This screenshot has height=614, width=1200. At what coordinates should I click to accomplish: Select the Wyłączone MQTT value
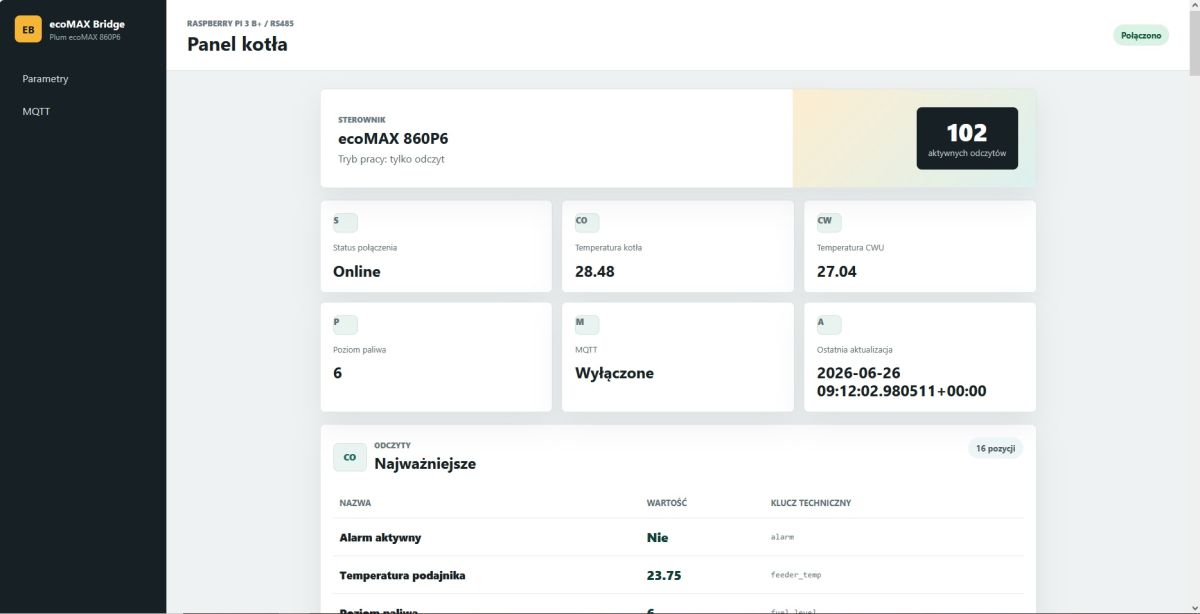coord(614,373)
